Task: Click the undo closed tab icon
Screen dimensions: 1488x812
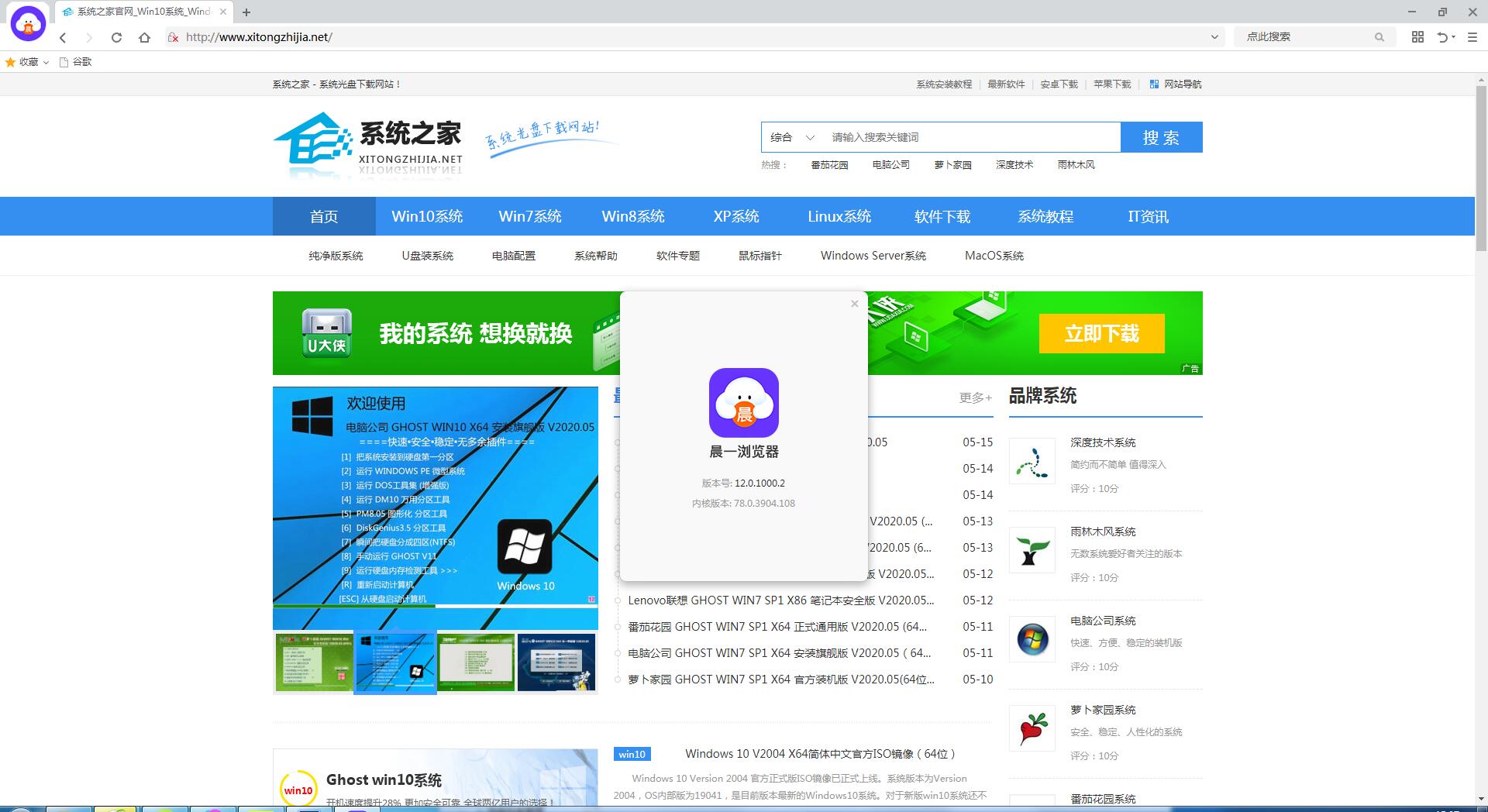Action: (x=1443, y=36)
